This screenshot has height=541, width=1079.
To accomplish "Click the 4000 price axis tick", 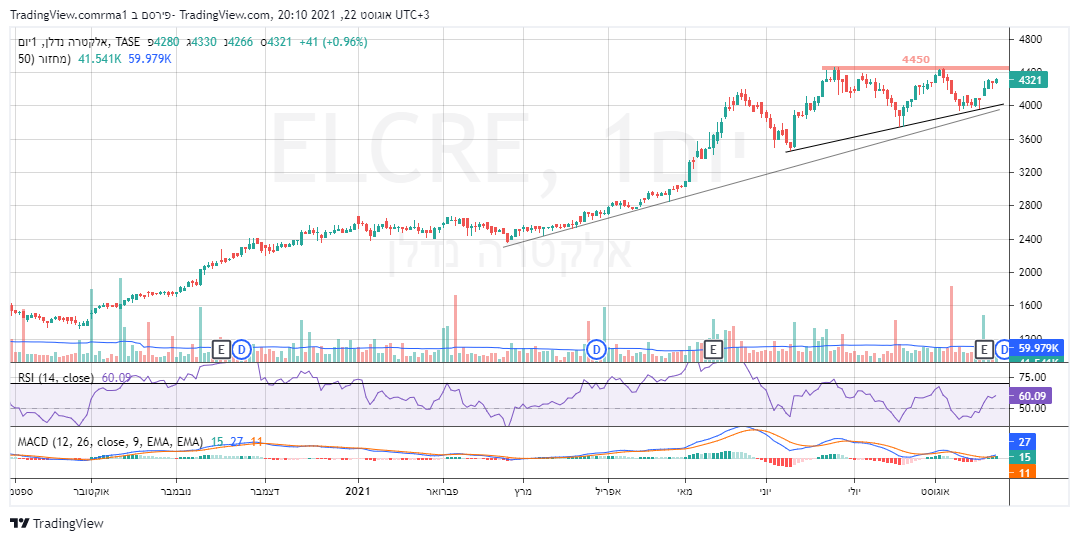I will (1030, 106).
